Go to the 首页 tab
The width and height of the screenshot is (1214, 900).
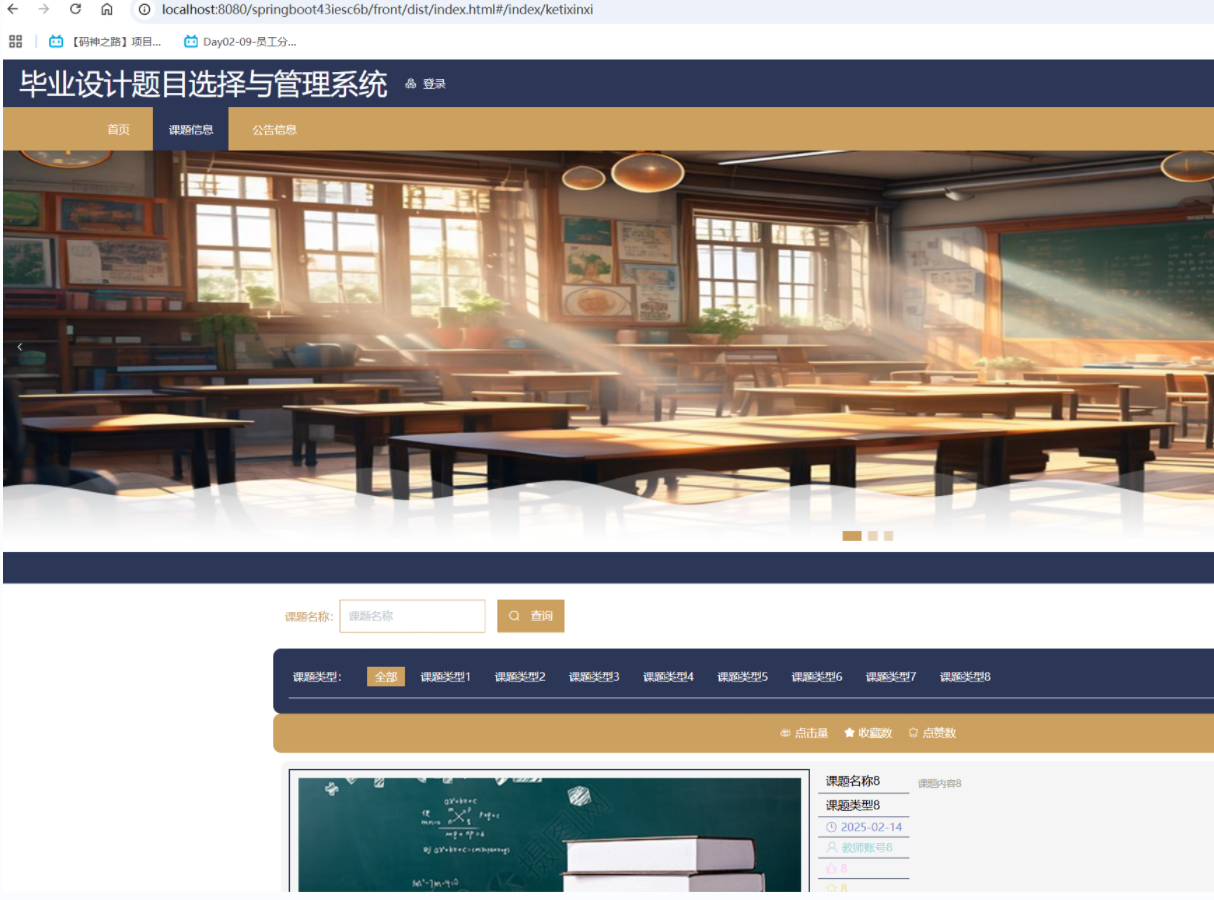click(x=118, y=130)
